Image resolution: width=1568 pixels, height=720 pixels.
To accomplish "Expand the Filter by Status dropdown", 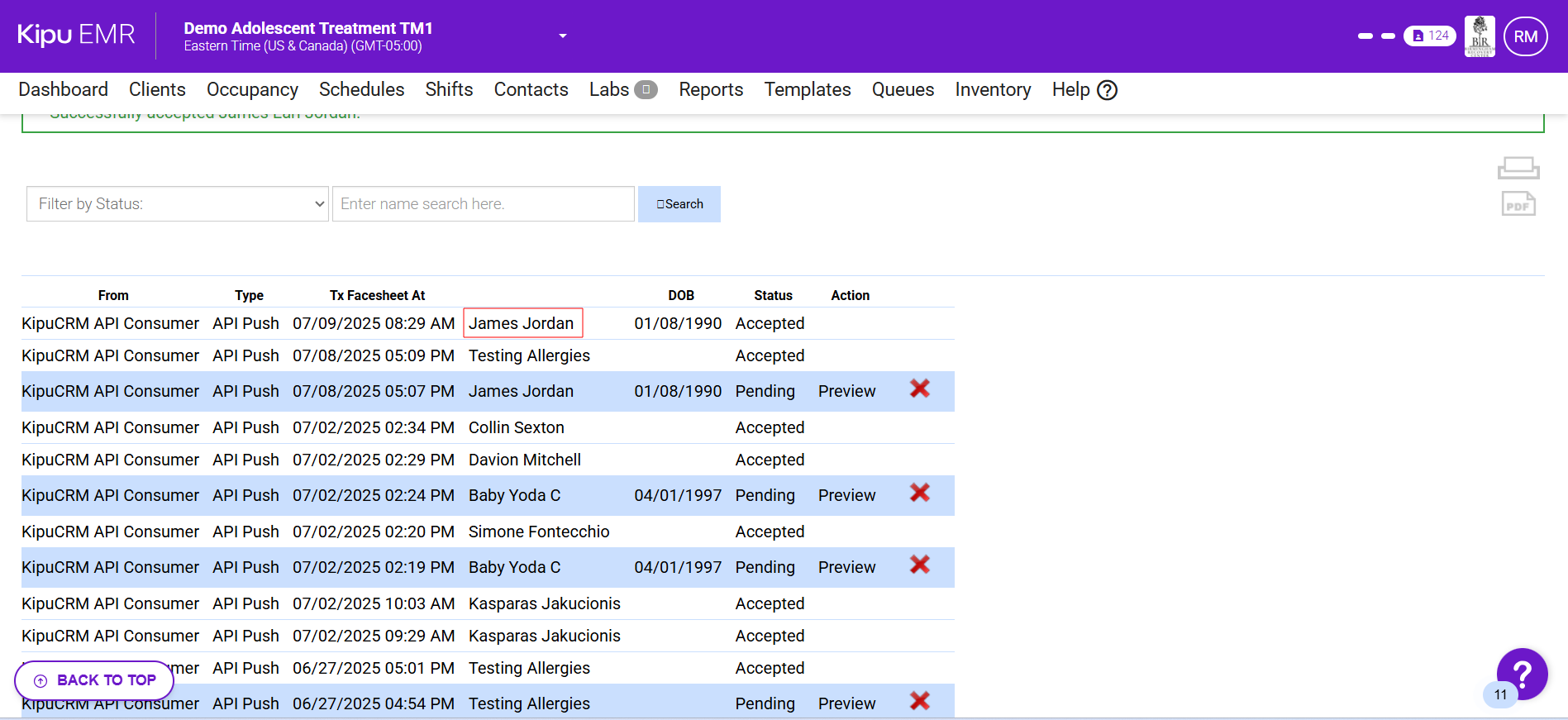I will pyautogui.click(x=178, y=204).
